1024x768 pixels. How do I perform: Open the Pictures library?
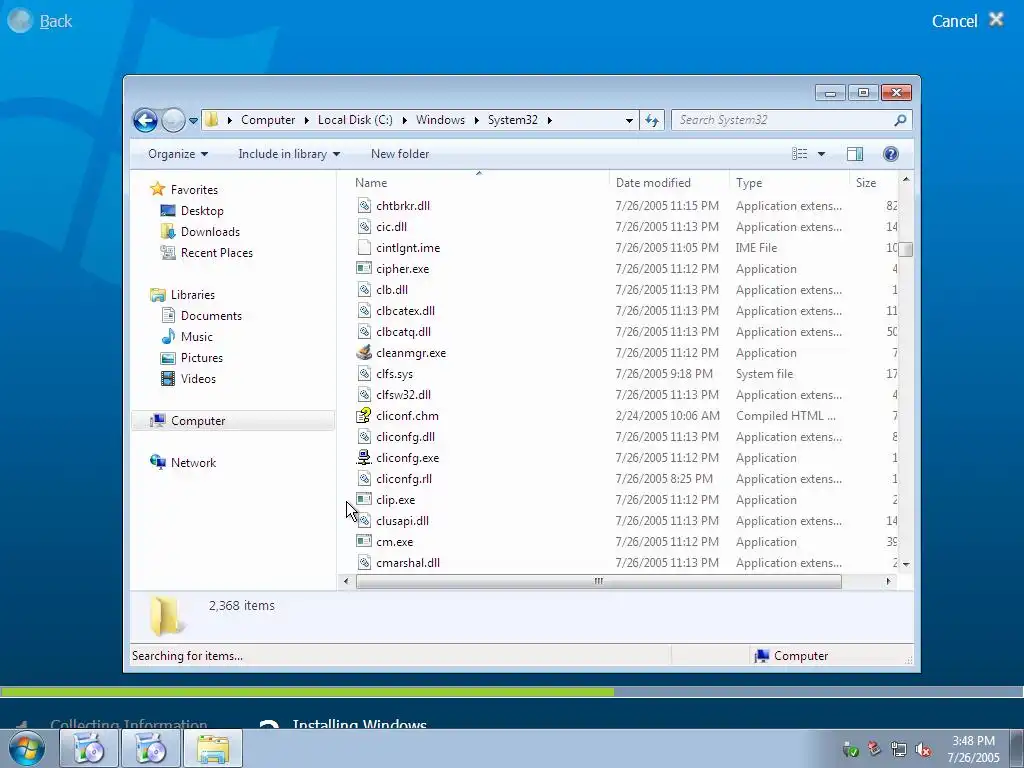click(201, 358)
